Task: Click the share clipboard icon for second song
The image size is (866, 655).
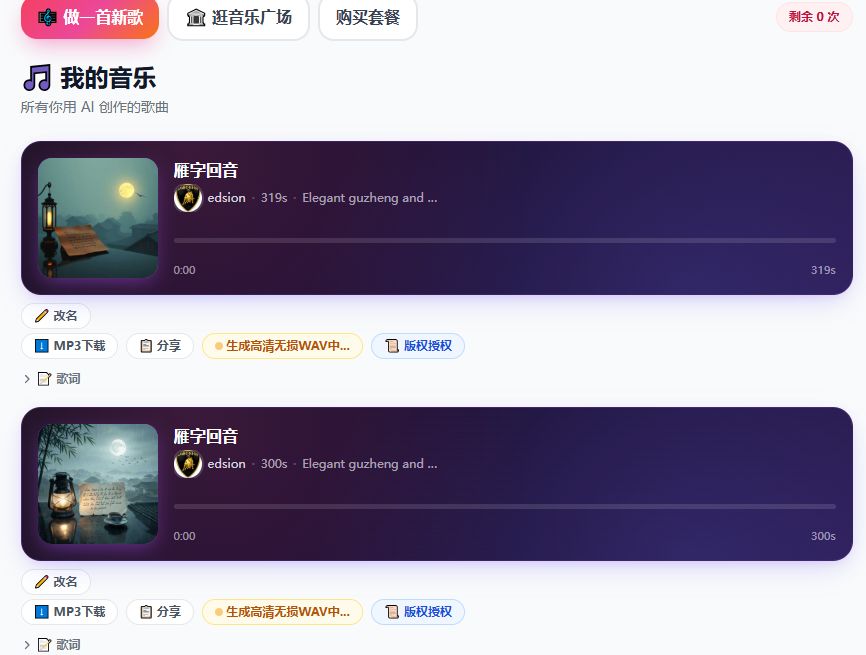Action: pos(146,612)
